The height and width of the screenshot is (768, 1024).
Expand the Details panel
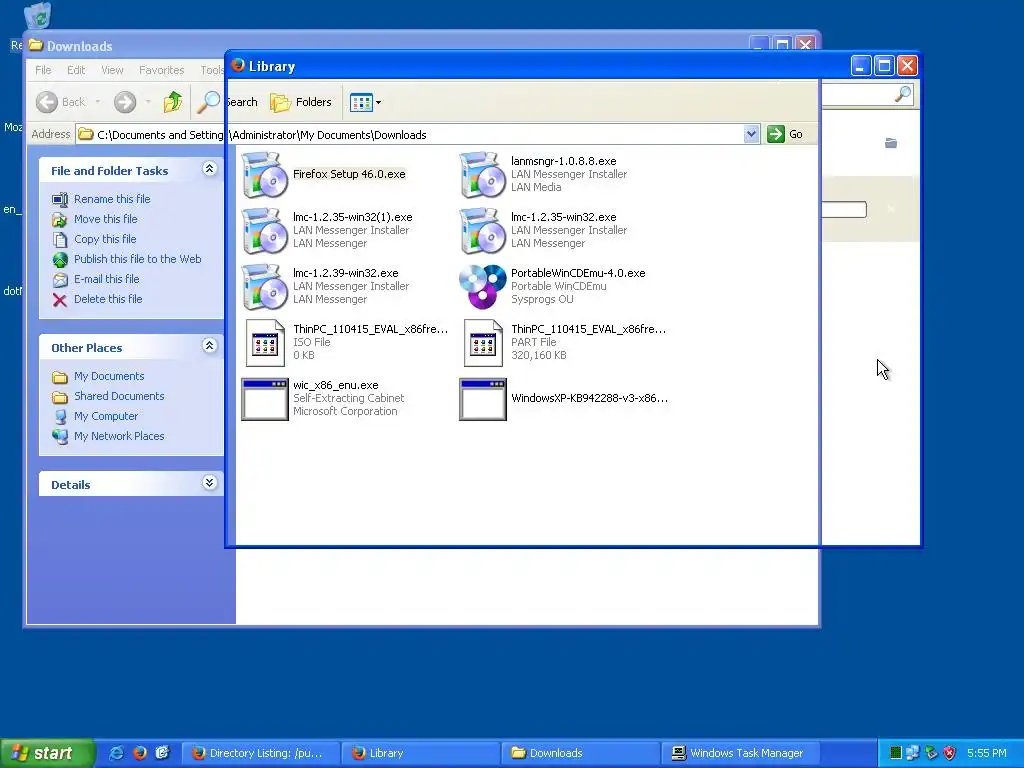click(x=209, y=483)
